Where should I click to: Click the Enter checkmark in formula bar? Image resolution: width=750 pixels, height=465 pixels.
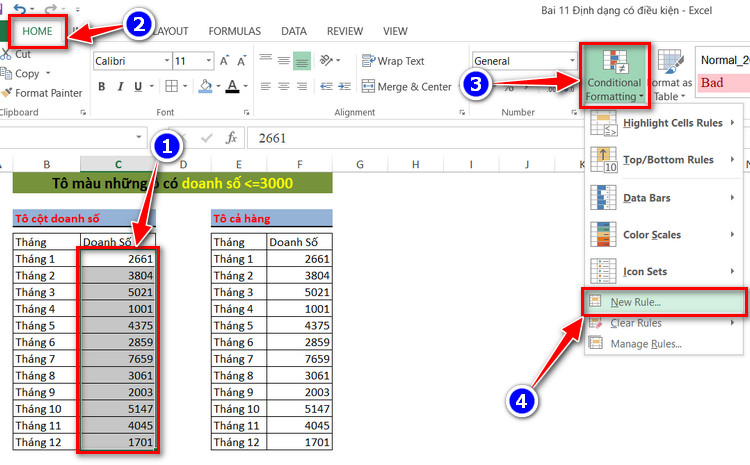[x=207, y=138]
